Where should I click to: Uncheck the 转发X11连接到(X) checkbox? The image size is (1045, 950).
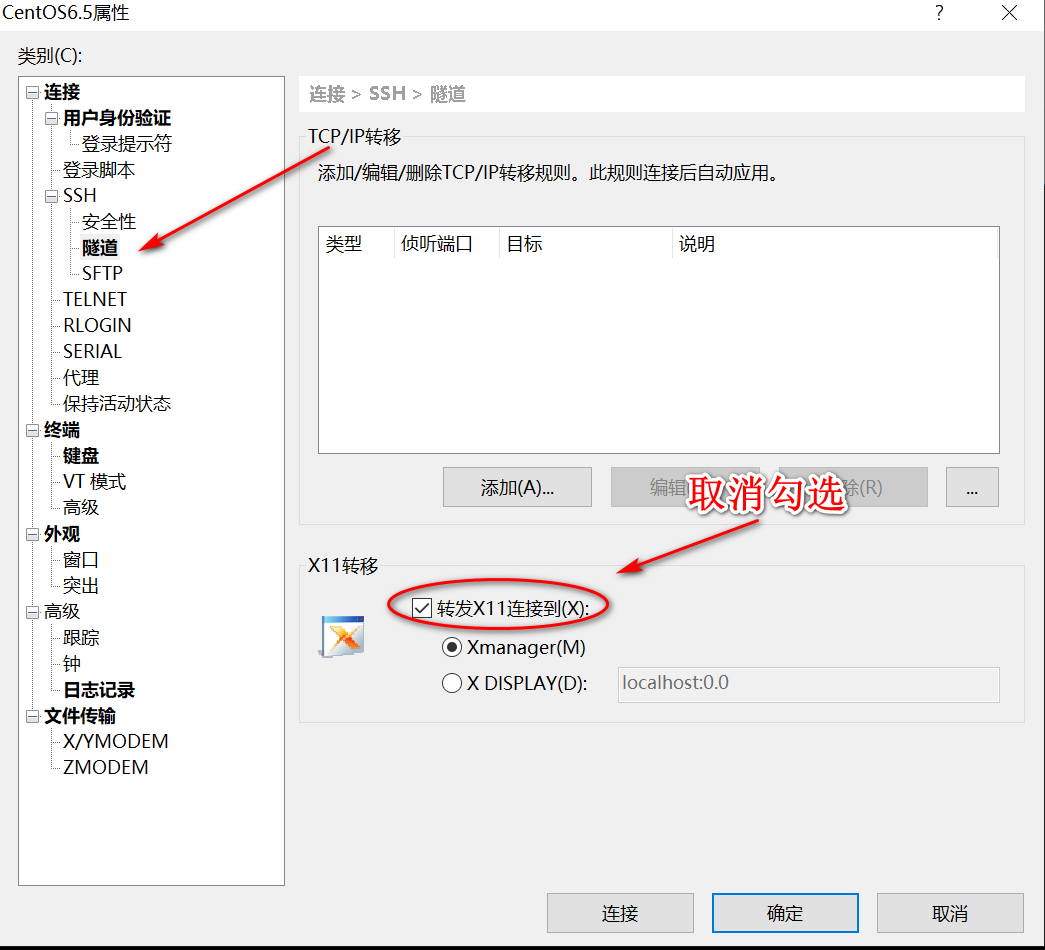(422, 606)
